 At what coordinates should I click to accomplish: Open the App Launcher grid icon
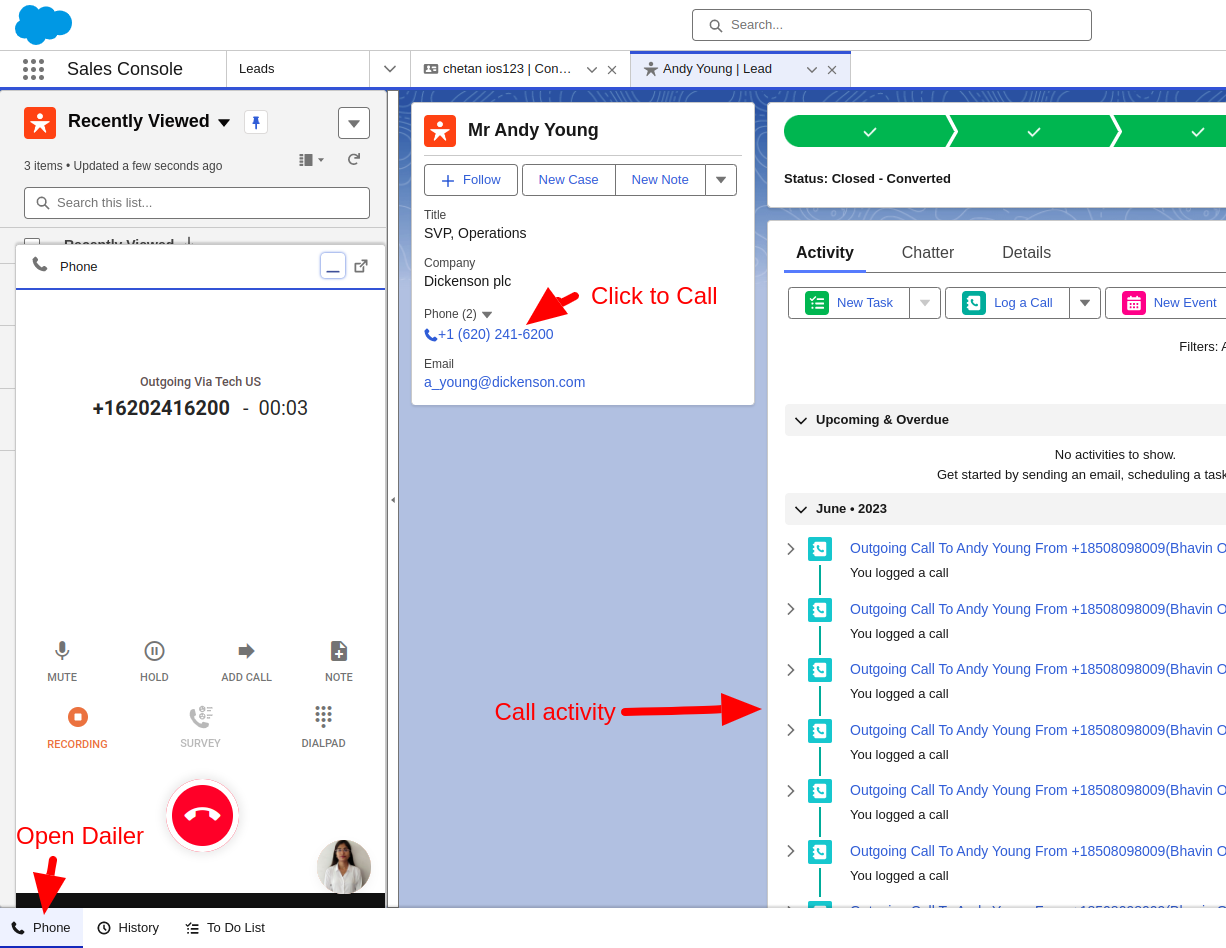click(x=34, y=69)
